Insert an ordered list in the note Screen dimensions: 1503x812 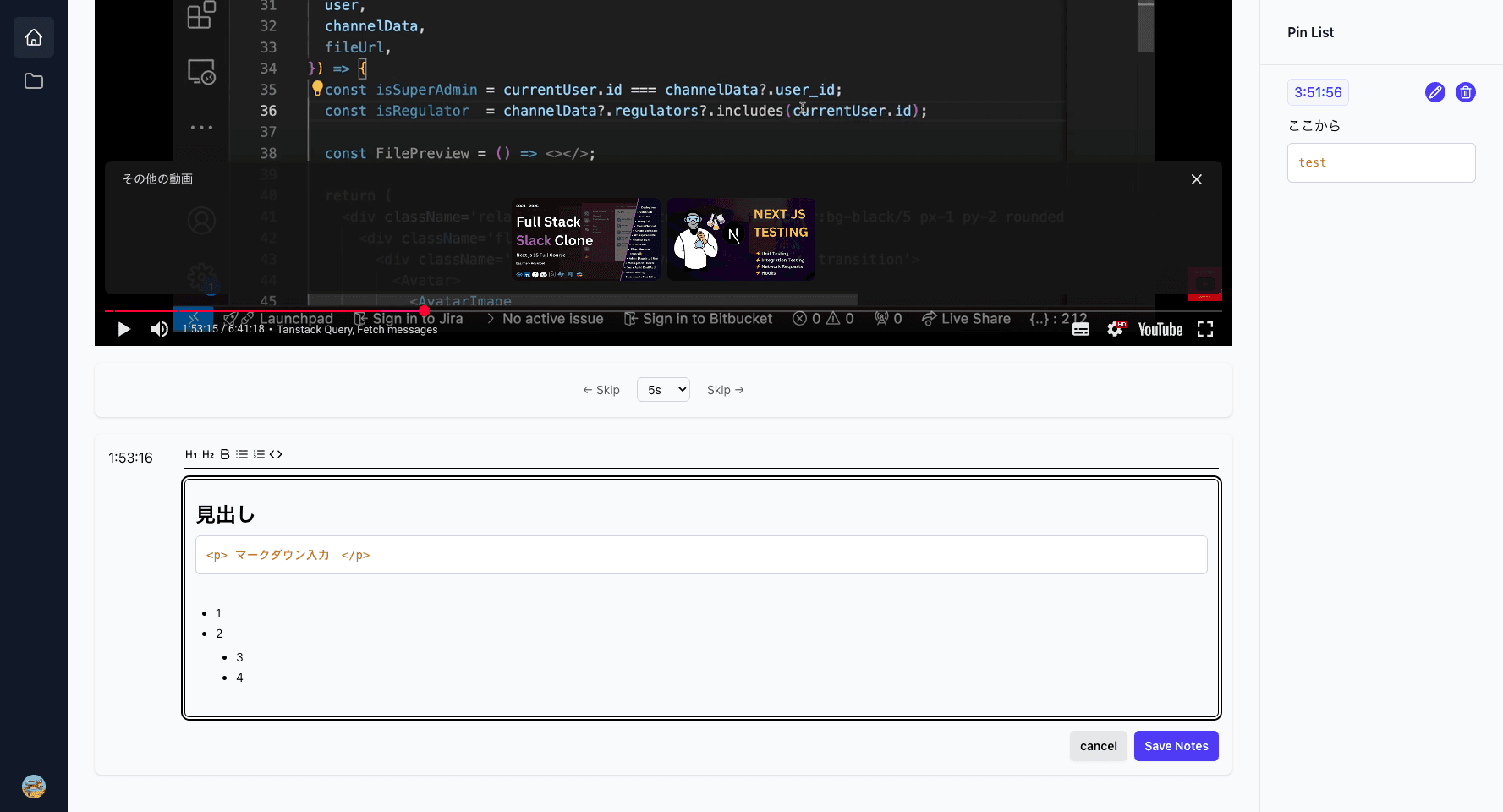259,454
